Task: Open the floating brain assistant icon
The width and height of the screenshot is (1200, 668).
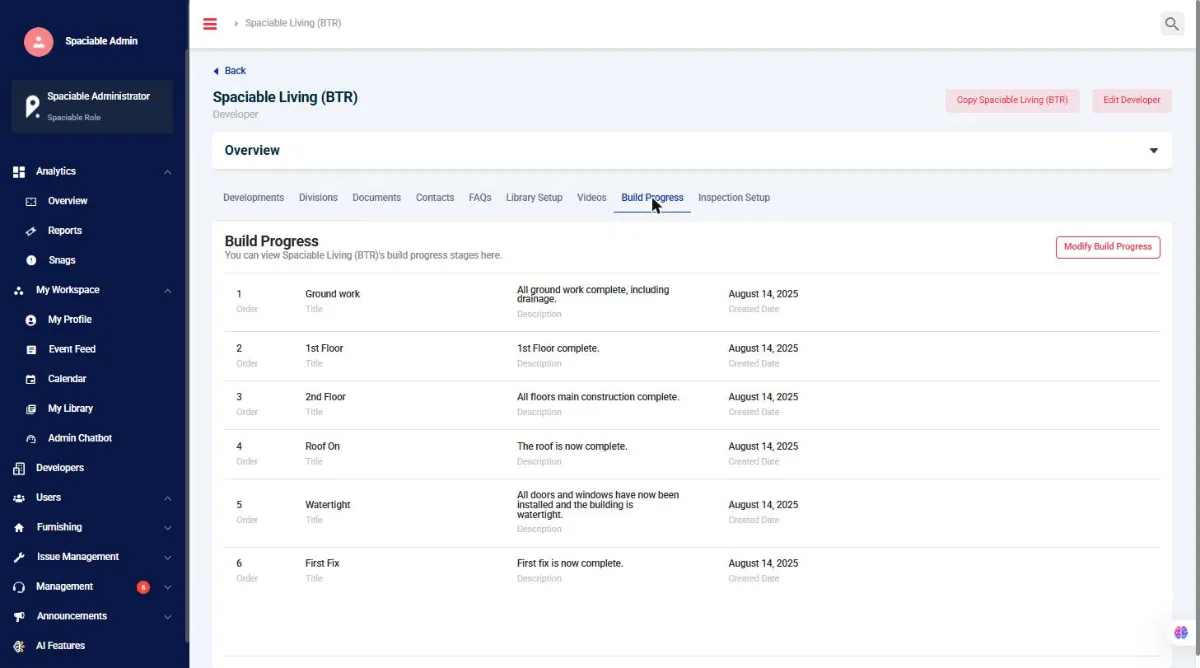Action: (x=1181, y=632)
